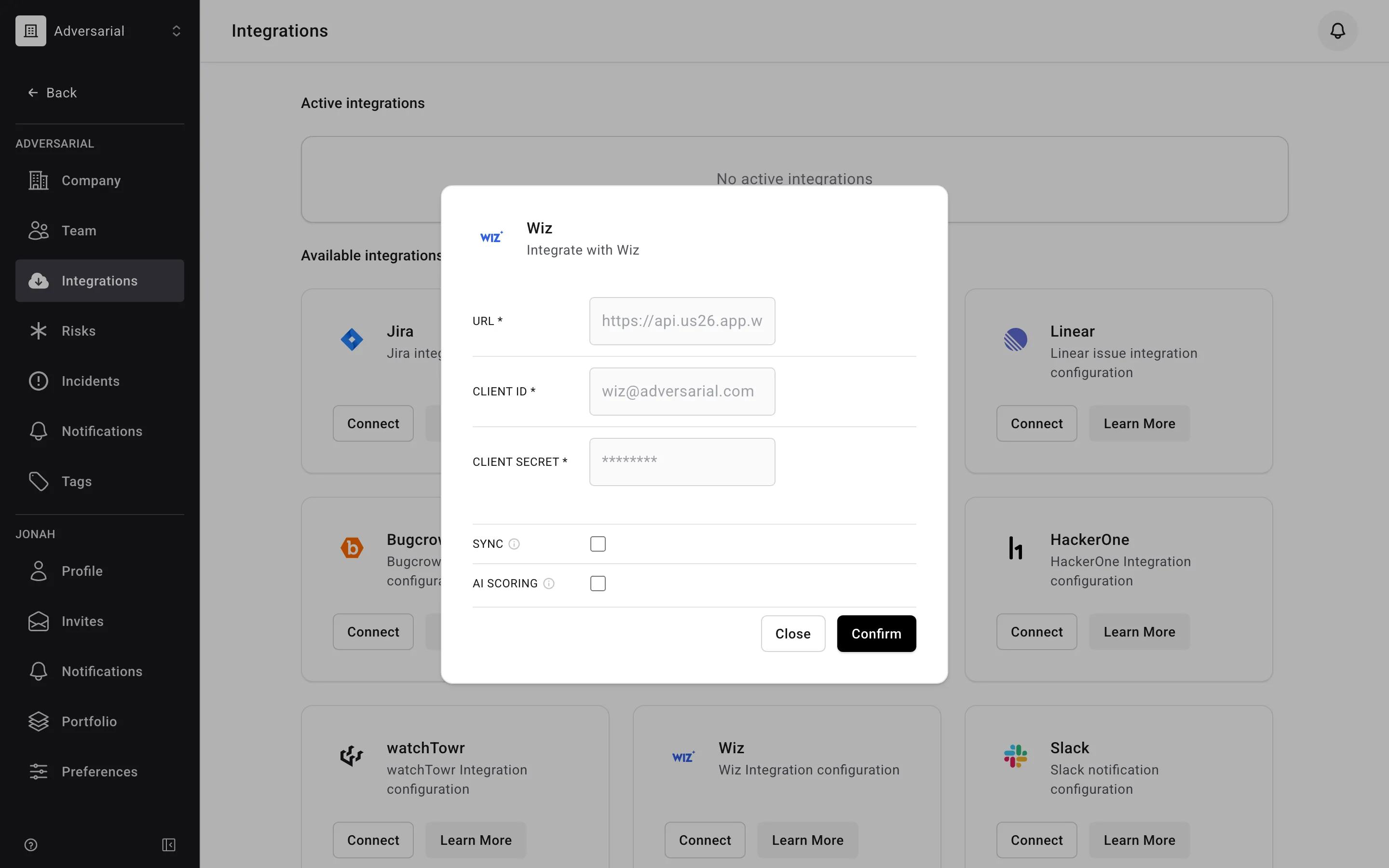
Task: Open the Adversarial workspace switcher chevrons
Action: [x=176, y=31]
